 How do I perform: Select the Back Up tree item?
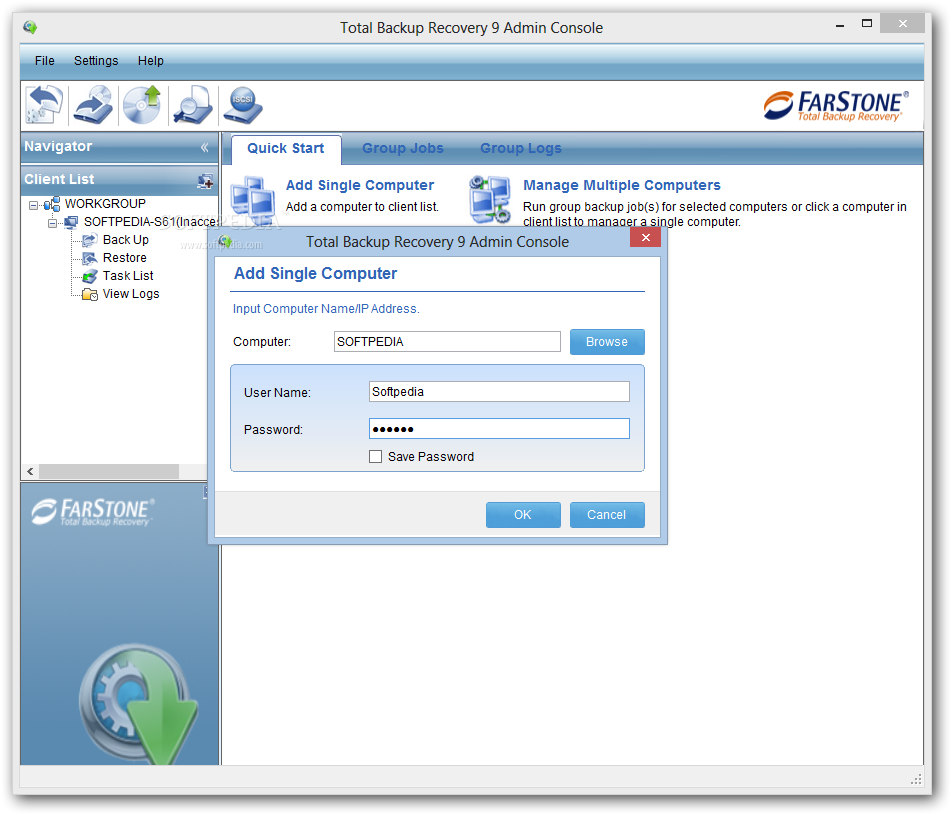coord(126,240)
